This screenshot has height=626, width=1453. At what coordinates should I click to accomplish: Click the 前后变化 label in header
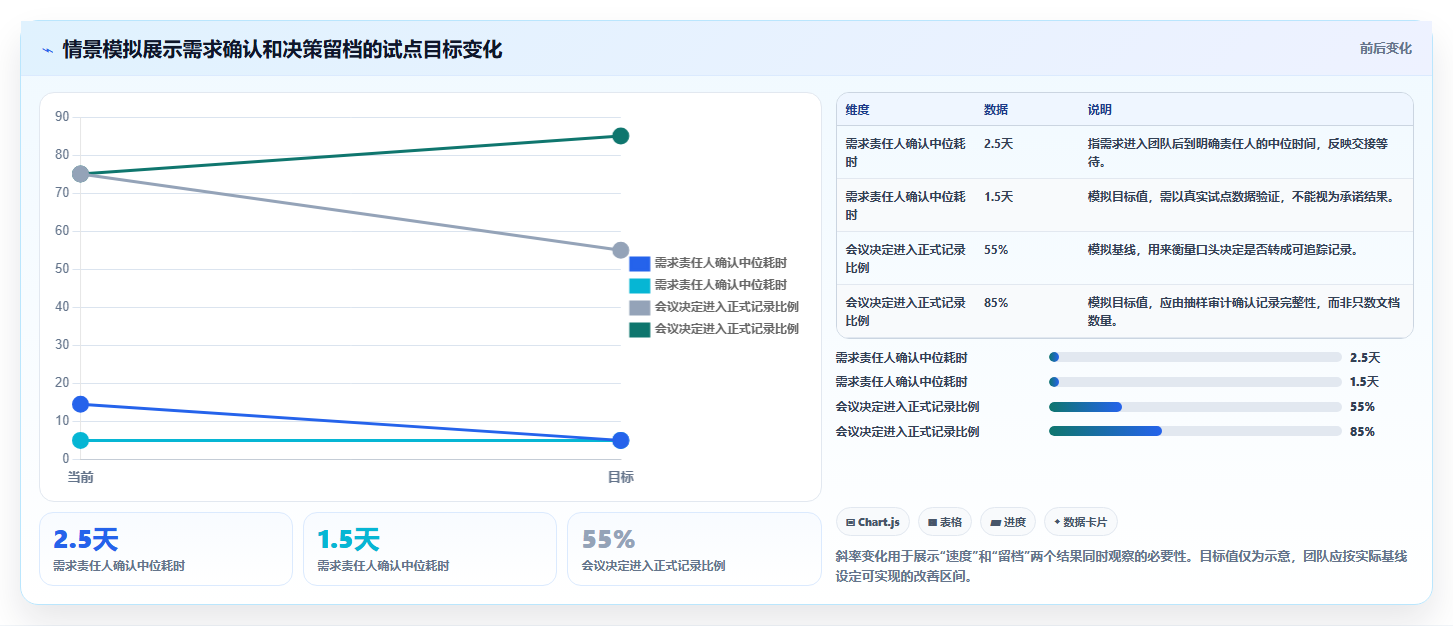[1385, 48]
